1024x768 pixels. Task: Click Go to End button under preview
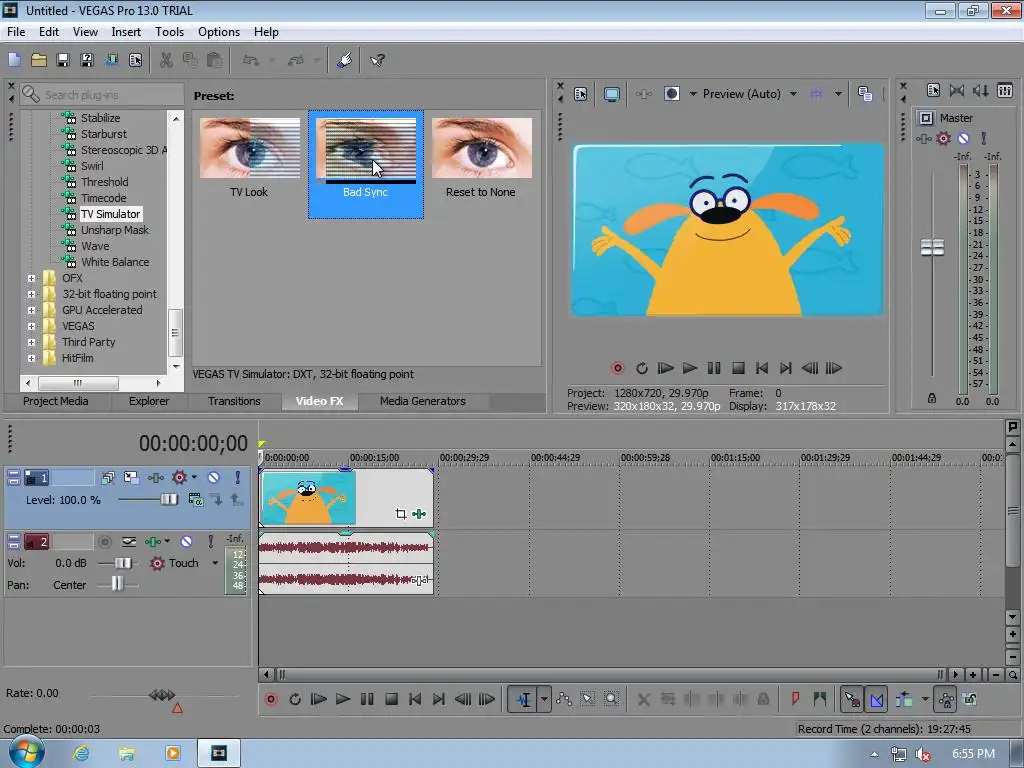point(786,368)
